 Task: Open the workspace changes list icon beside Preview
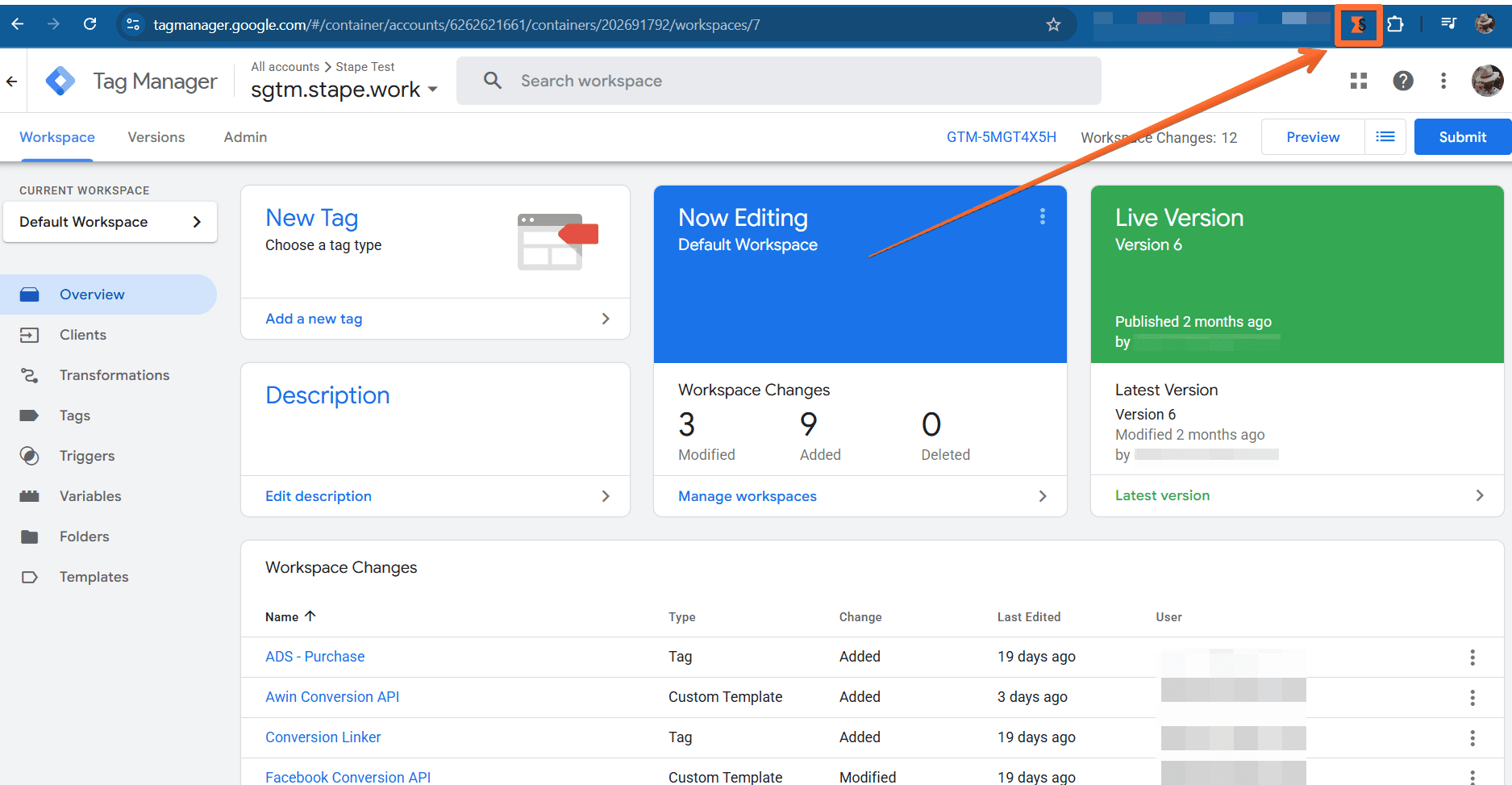(1385, 137)
